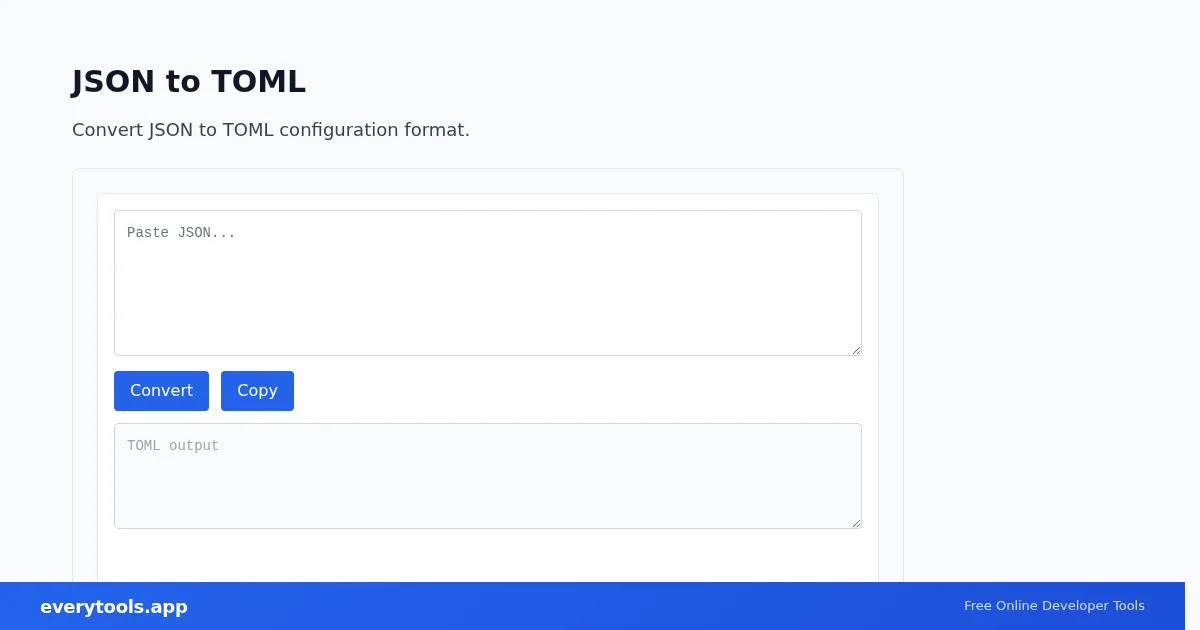Click the Convert button

tap(161, 391)
